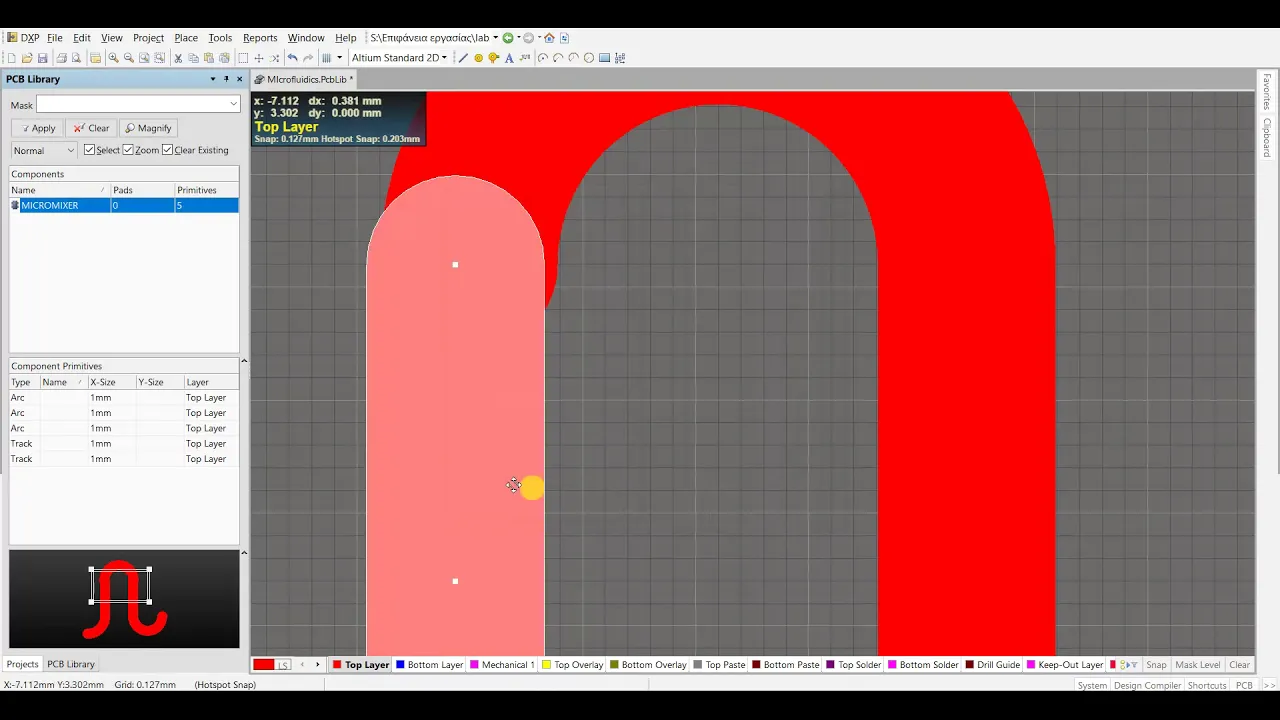Select the place string text tool
This screenshot has height=720, width=1280.
coord(509,58)
